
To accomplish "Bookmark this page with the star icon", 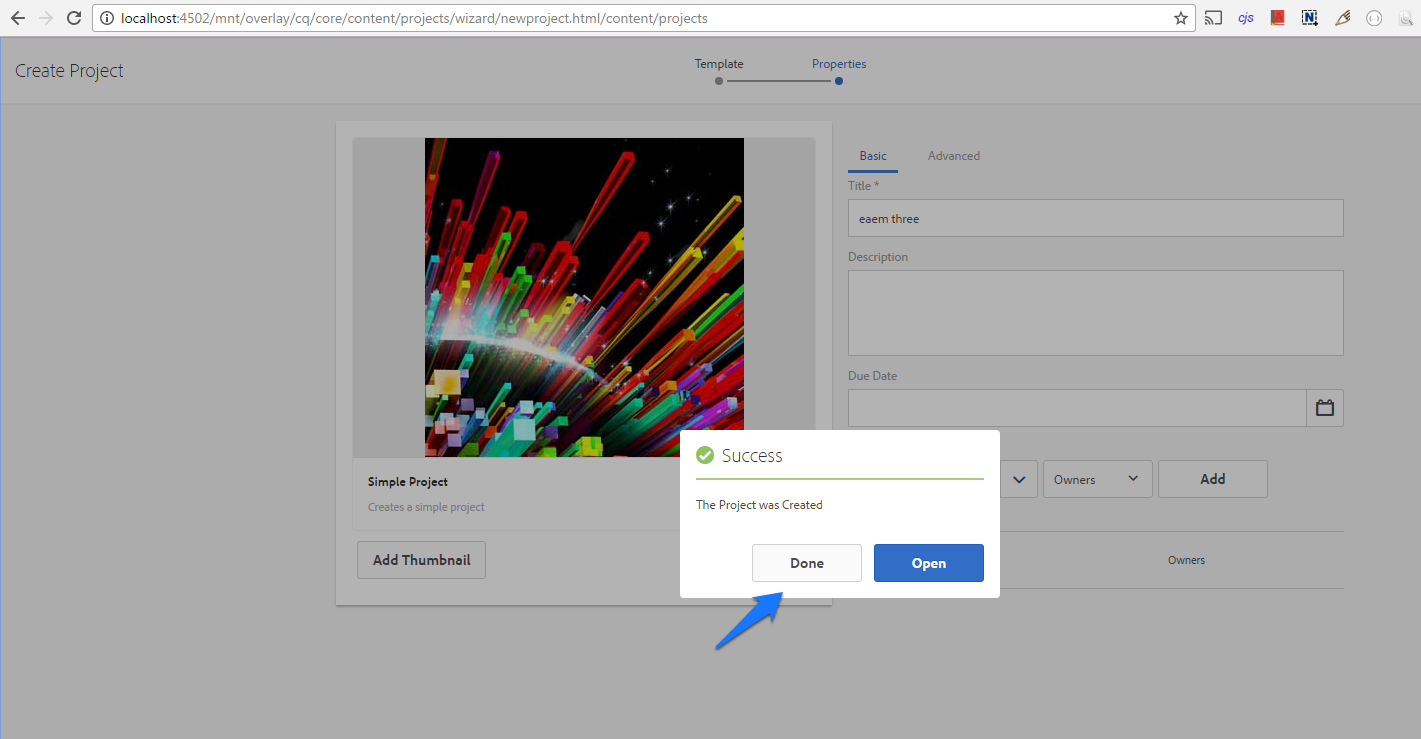I will pos(1181,18).
